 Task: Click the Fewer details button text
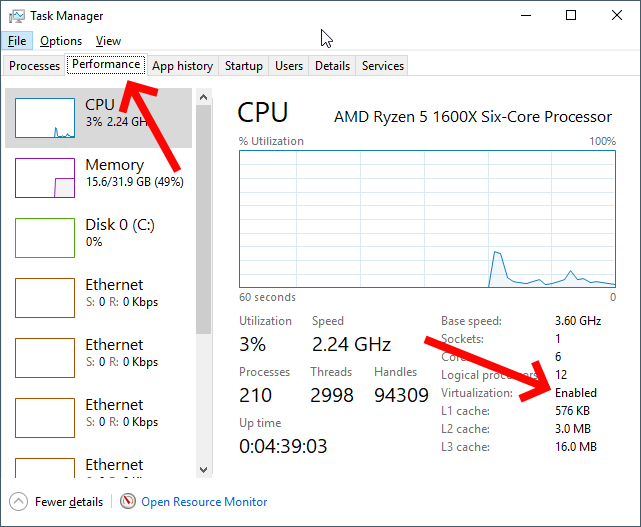(69, 502)
